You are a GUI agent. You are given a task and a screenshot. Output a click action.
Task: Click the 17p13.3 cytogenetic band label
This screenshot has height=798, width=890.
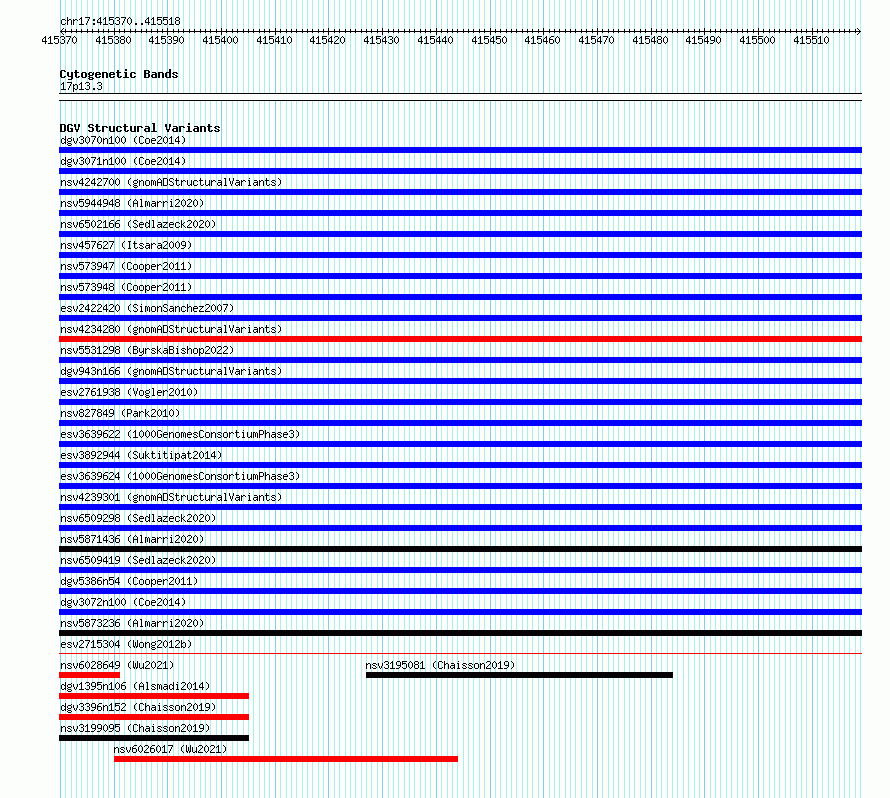81,86
